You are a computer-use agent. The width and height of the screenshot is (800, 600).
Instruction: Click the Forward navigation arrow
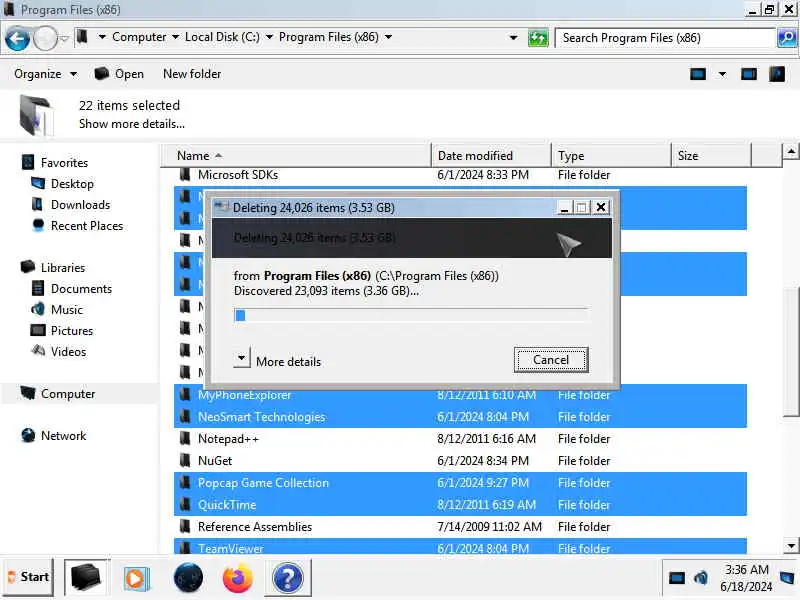click(45, 39)
